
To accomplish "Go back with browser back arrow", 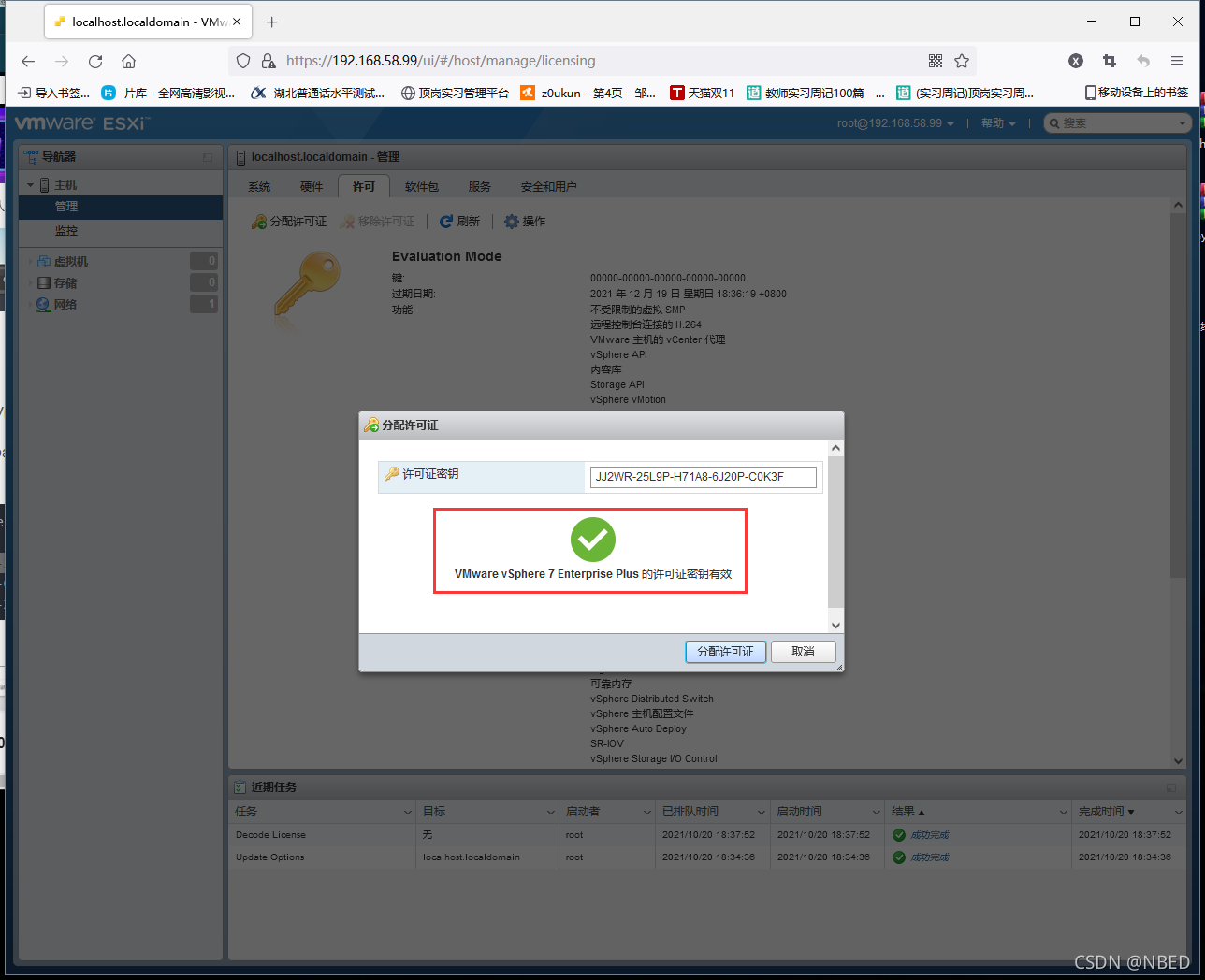I will (28, 61).
